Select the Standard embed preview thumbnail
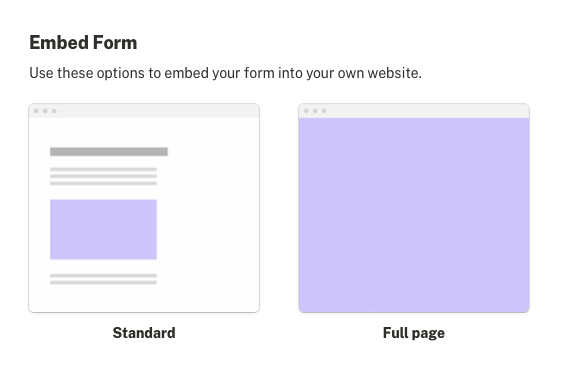This screenshot has width=561, height=373. tap(144, 208)
